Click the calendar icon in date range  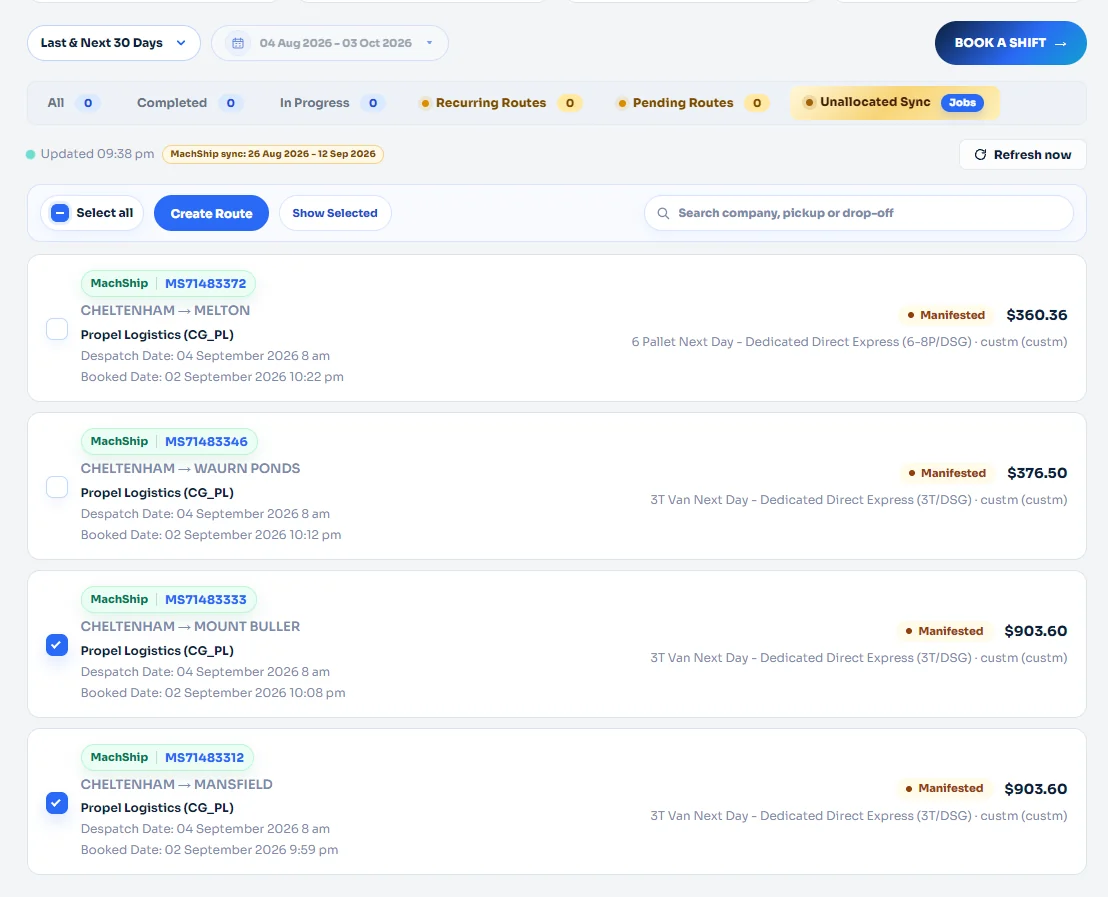pos(238,43)
